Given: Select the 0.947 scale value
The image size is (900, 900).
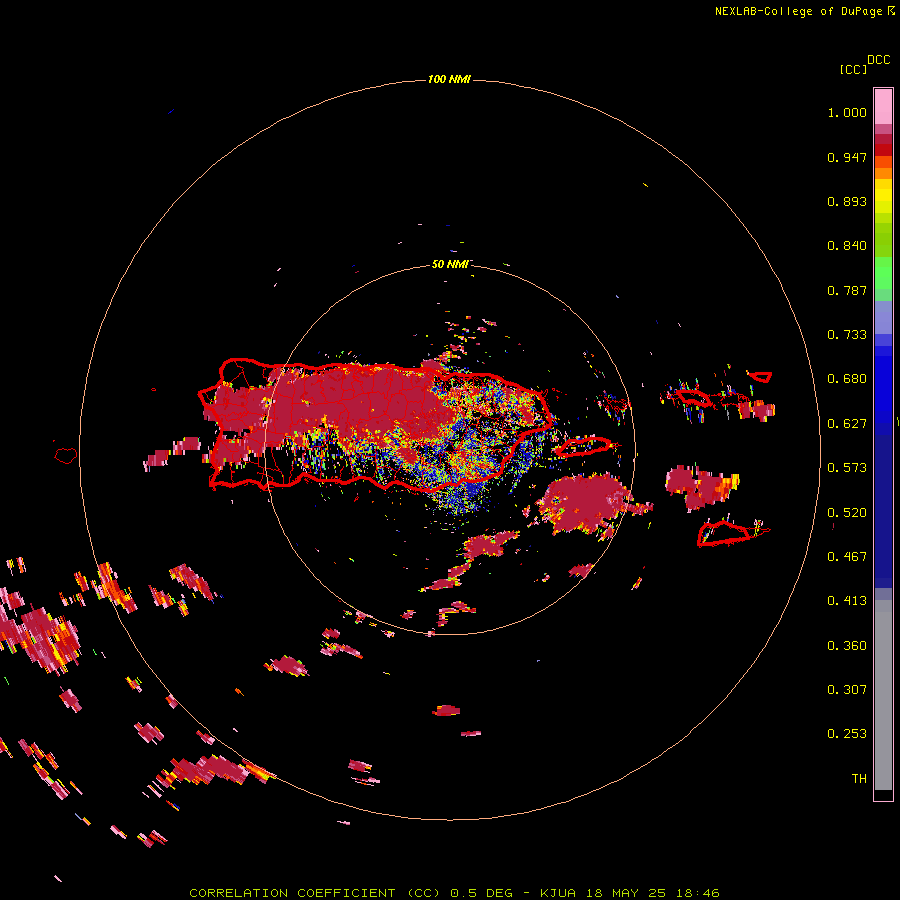Looking at the screenshot, I should pos(847,157).
